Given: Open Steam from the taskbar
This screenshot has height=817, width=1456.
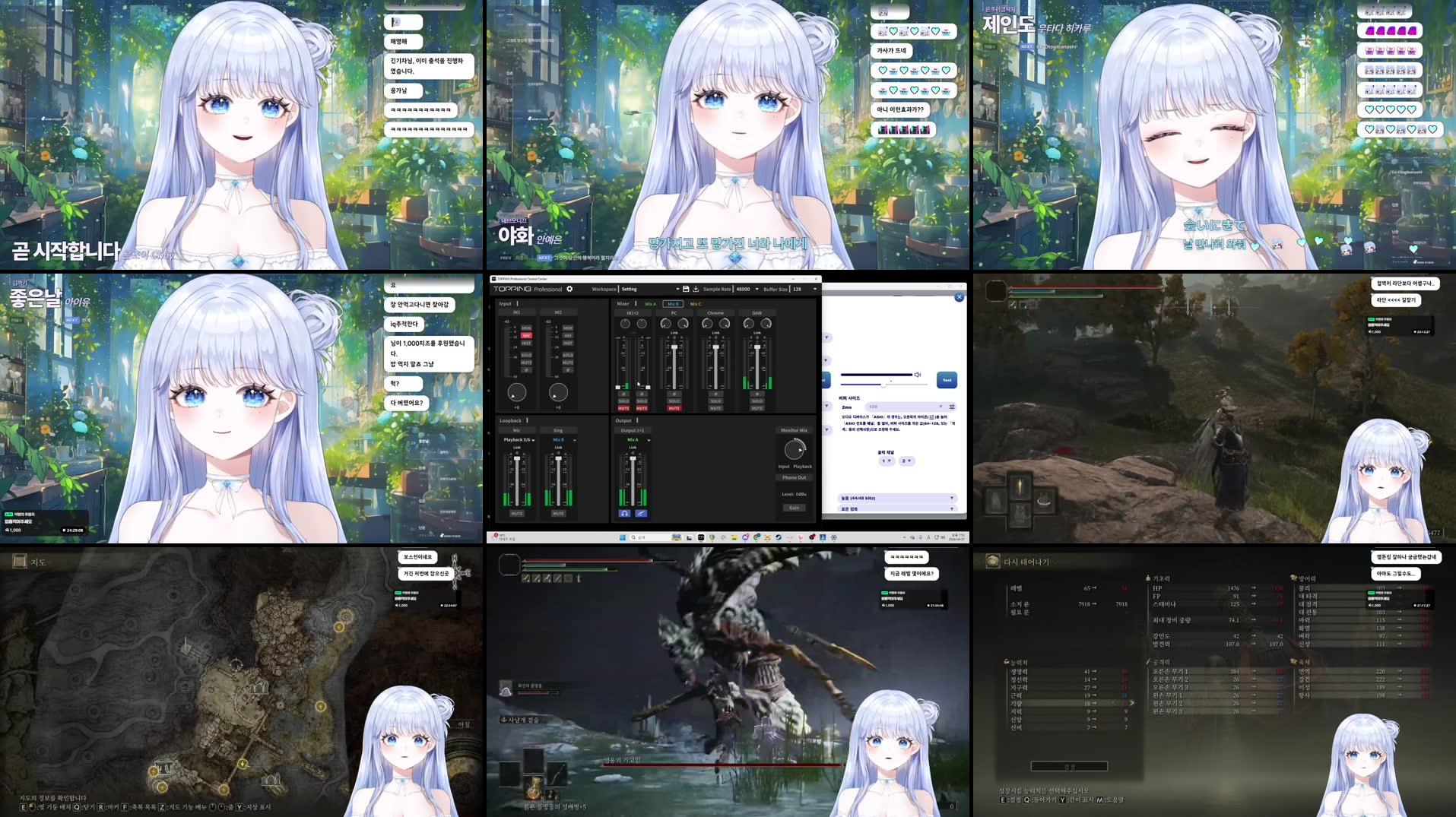Looking at the screenshot, I should click(x=779, y=537).
